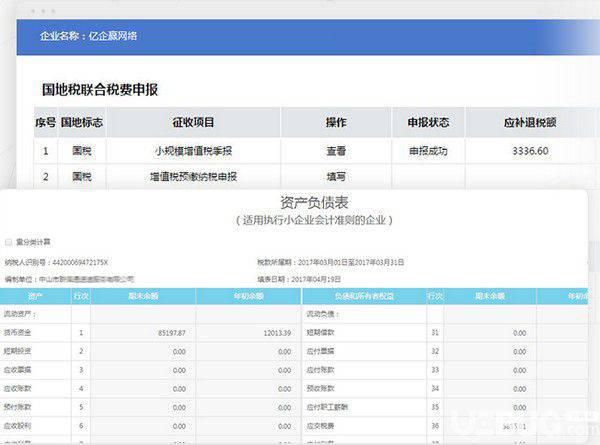Viewport: 600px width, 445px height.
Task: Select the 应付职工薪酬 row label
Action: (327, 407)
